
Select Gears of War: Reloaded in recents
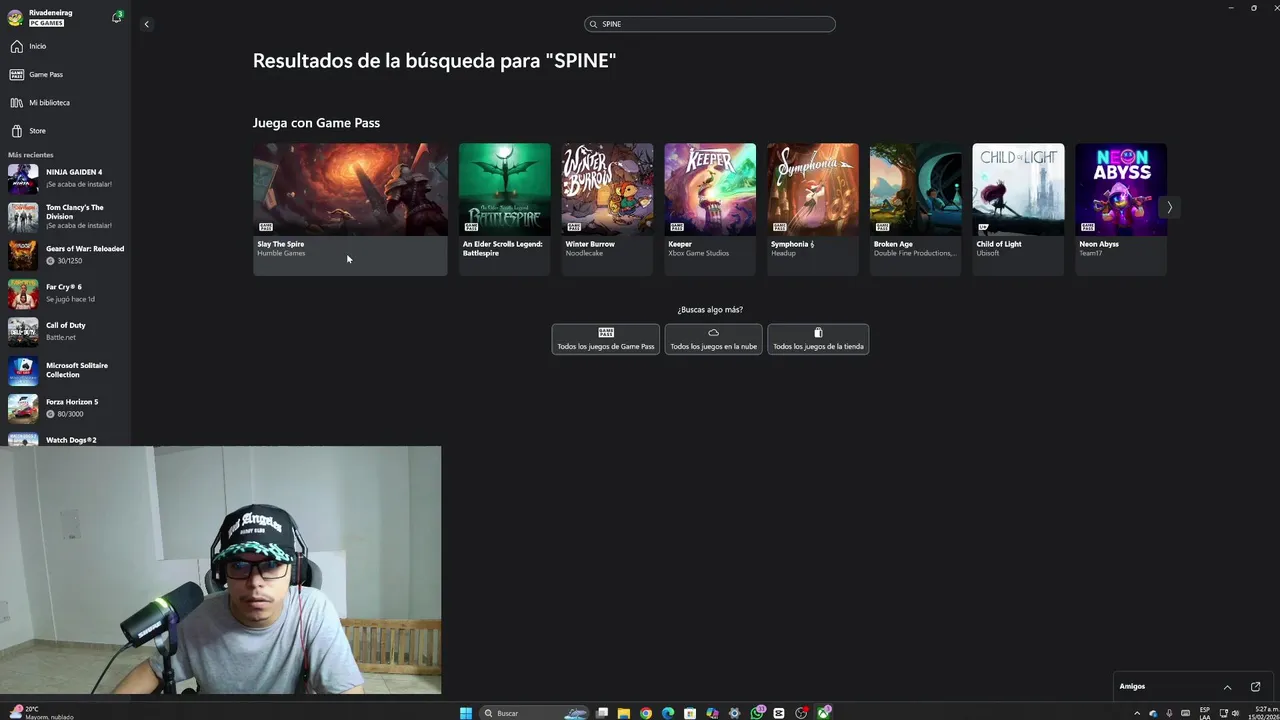pos(65,255)
